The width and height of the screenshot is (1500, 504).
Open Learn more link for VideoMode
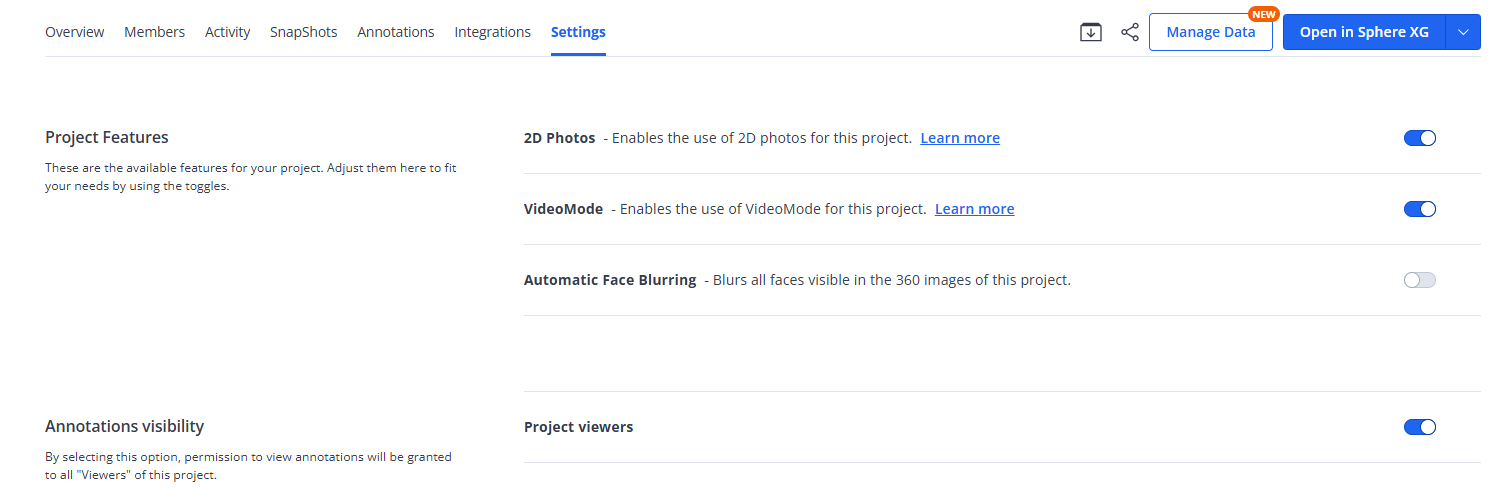(974, 209)
